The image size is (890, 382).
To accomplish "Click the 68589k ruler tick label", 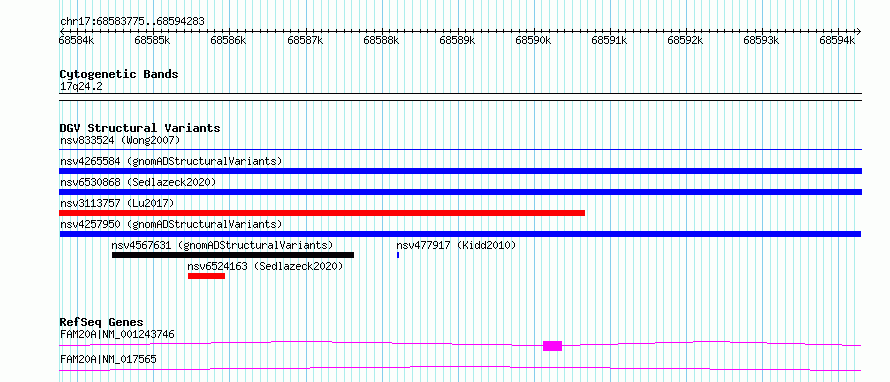I will click(x=457, y=40).
